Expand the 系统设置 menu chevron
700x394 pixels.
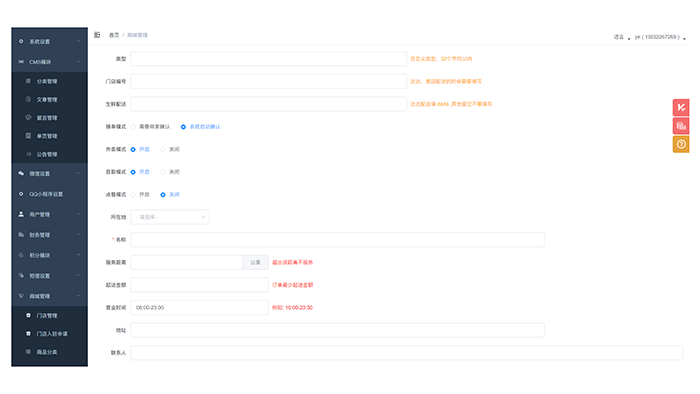[78, 41]
